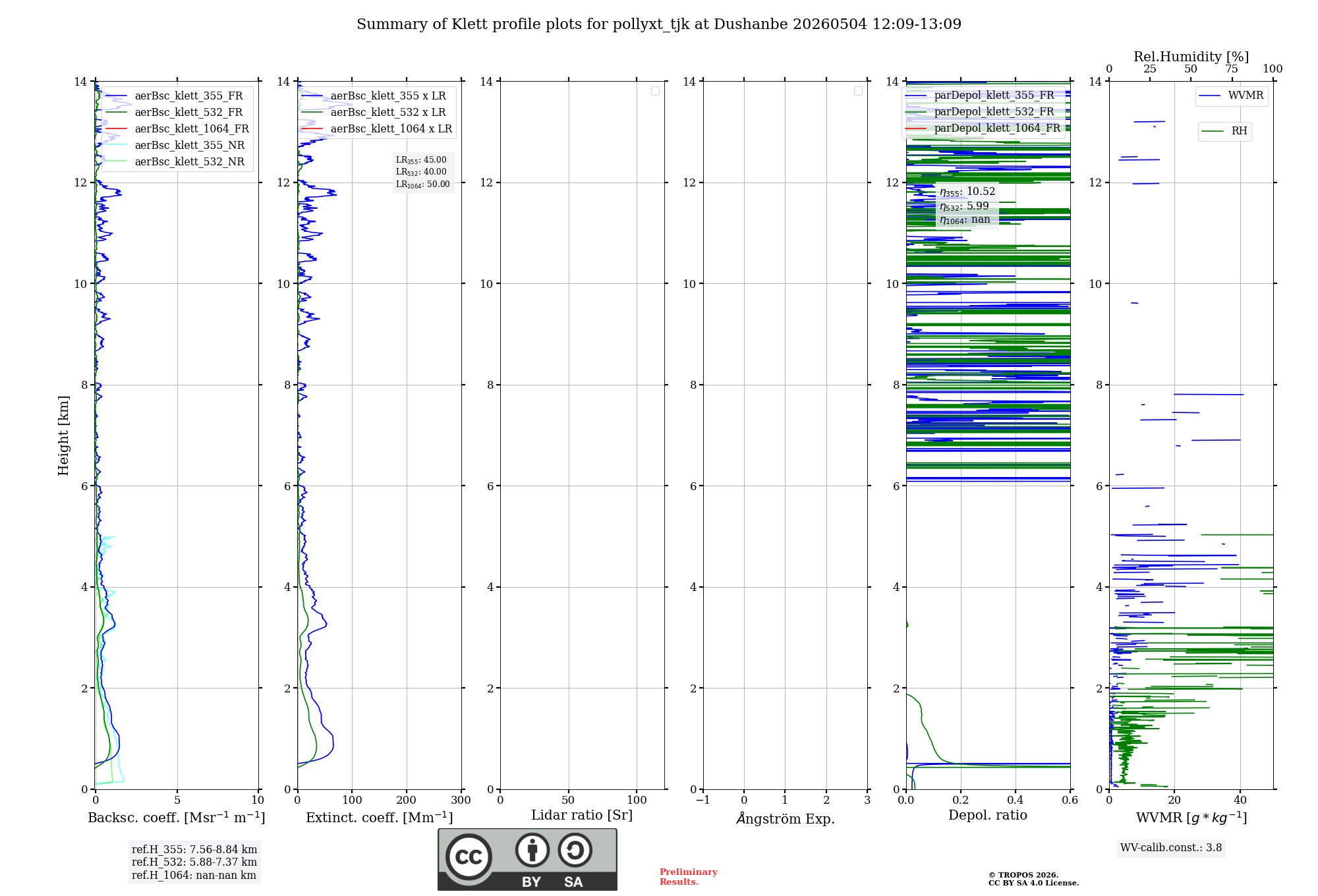
Task: Click the parDepol_klett_532_FR legend entry
Action: [980, 112]
